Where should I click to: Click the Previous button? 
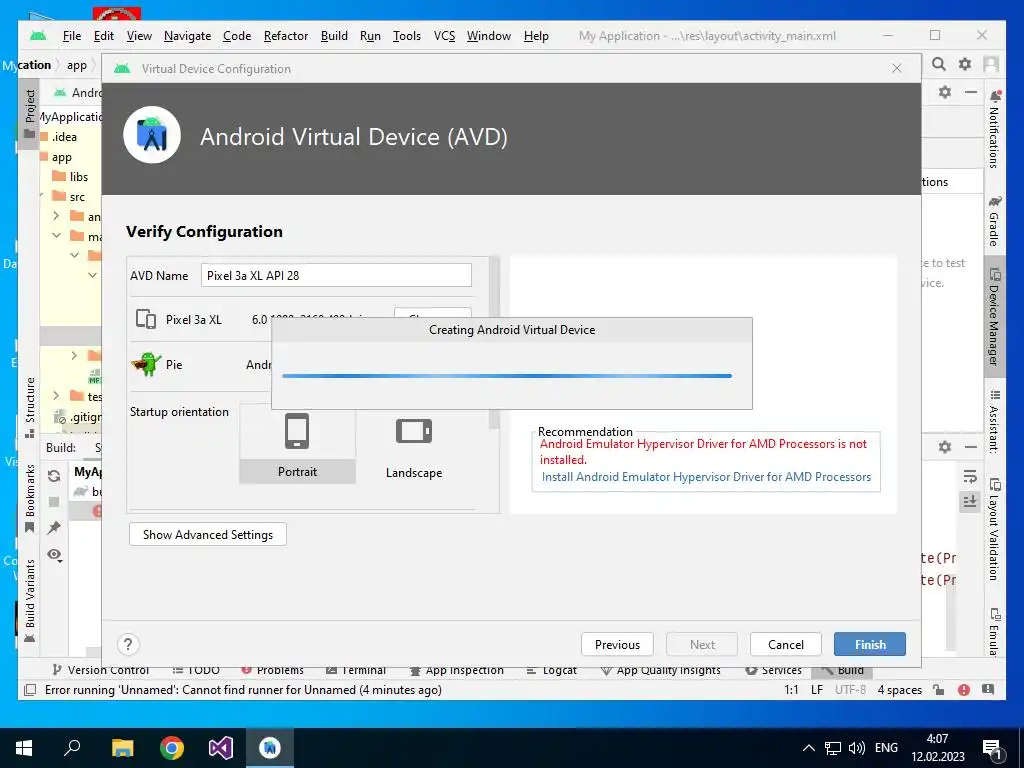pos(617,645)
